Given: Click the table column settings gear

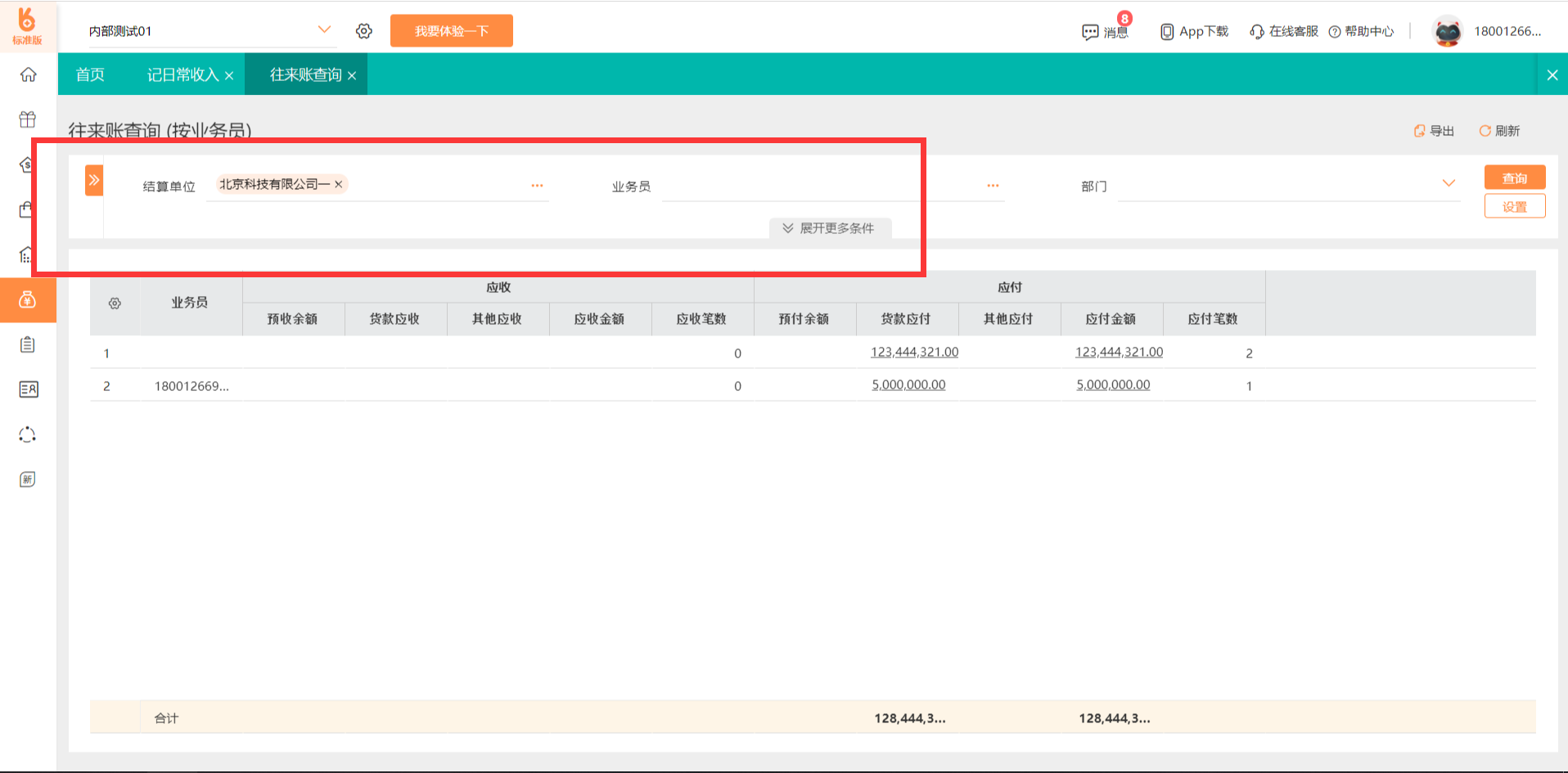Looking at the screenshot, I should click(x=115, y=303).
